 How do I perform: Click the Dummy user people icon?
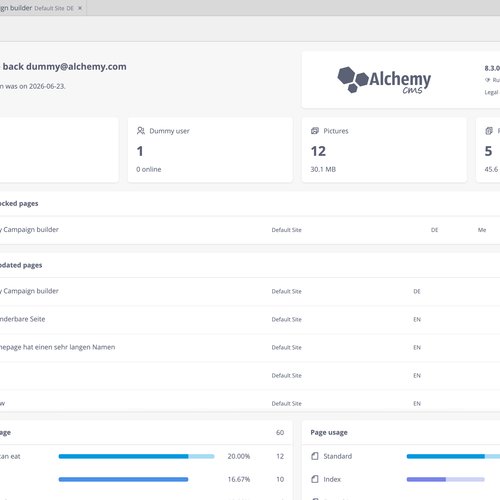click(x=141, y=131)
